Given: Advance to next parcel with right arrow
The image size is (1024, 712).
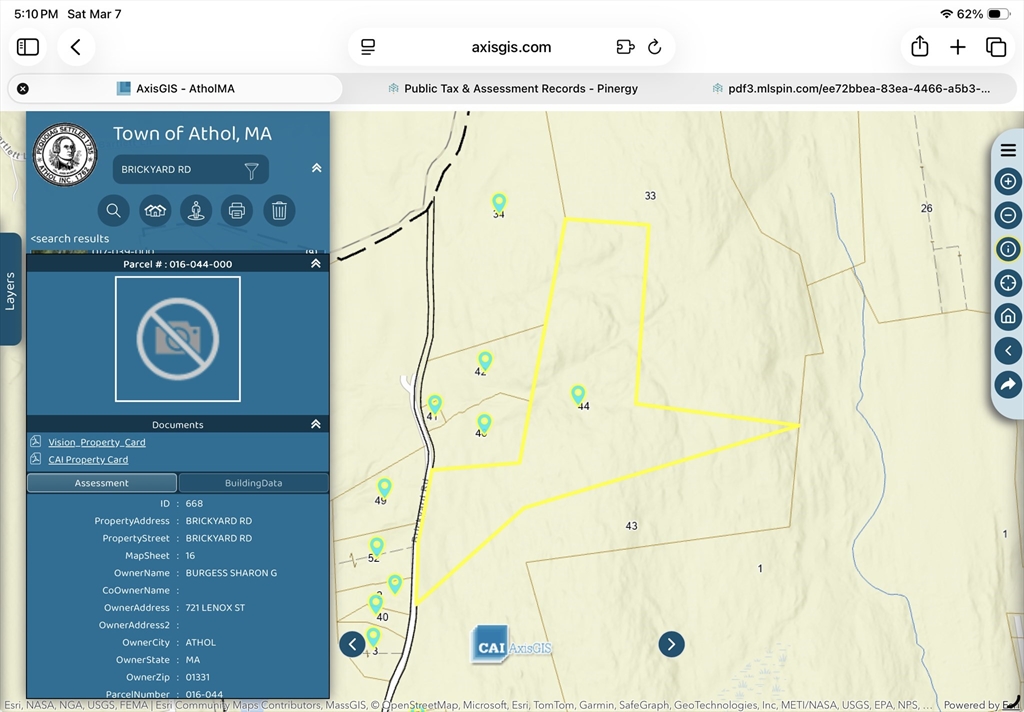Looking at the screenshot, I should (x=671, y=644).
